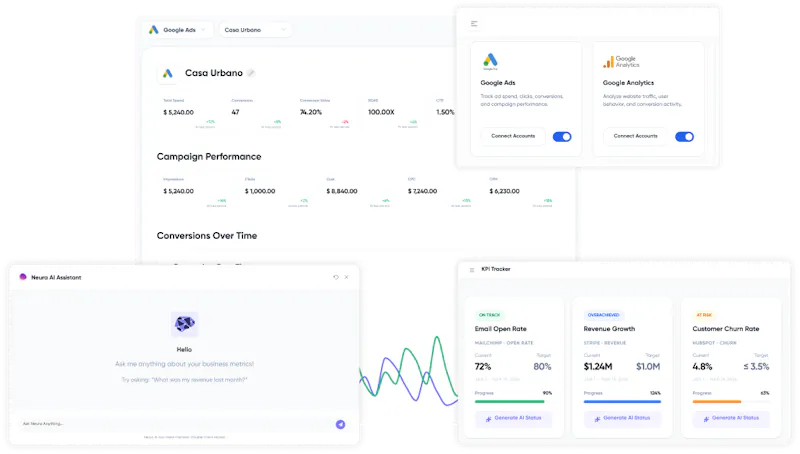The height and width of the screenshot is (454, 800).
Task: Click the Conversions value 47
Action: tap(235, 112)
